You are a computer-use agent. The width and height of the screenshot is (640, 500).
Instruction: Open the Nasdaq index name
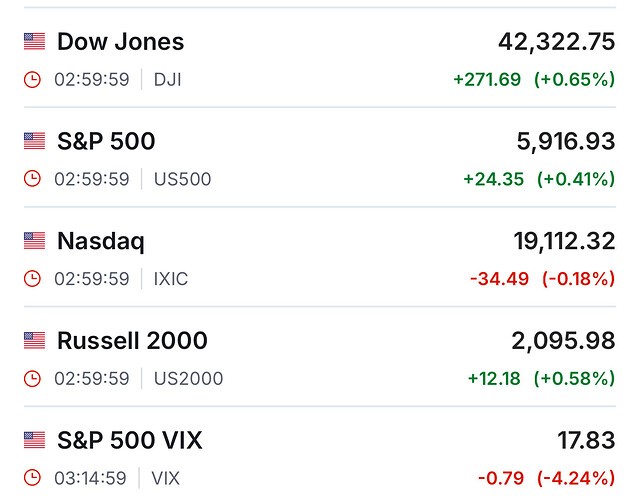pyautogui.click(x=100, y=241)
